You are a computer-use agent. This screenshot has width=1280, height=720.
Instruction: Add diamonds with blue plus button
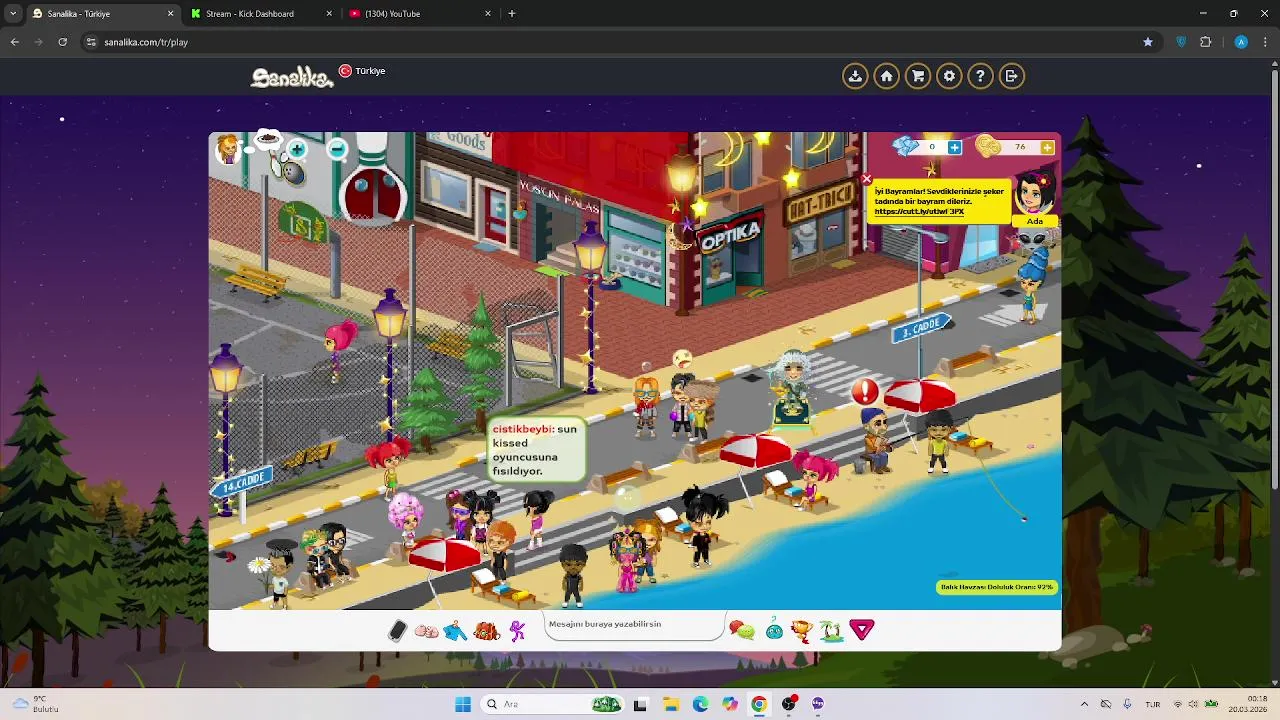tap(954, 148)
